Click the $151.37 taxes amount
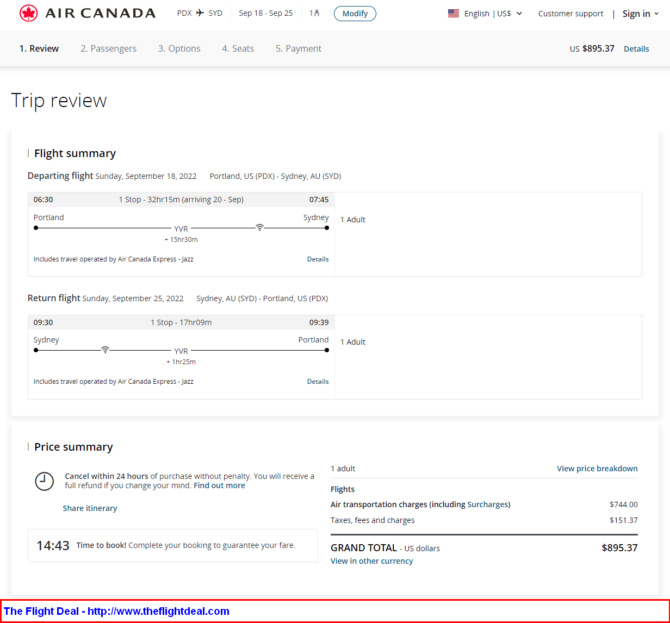 [x=623, y=520]
